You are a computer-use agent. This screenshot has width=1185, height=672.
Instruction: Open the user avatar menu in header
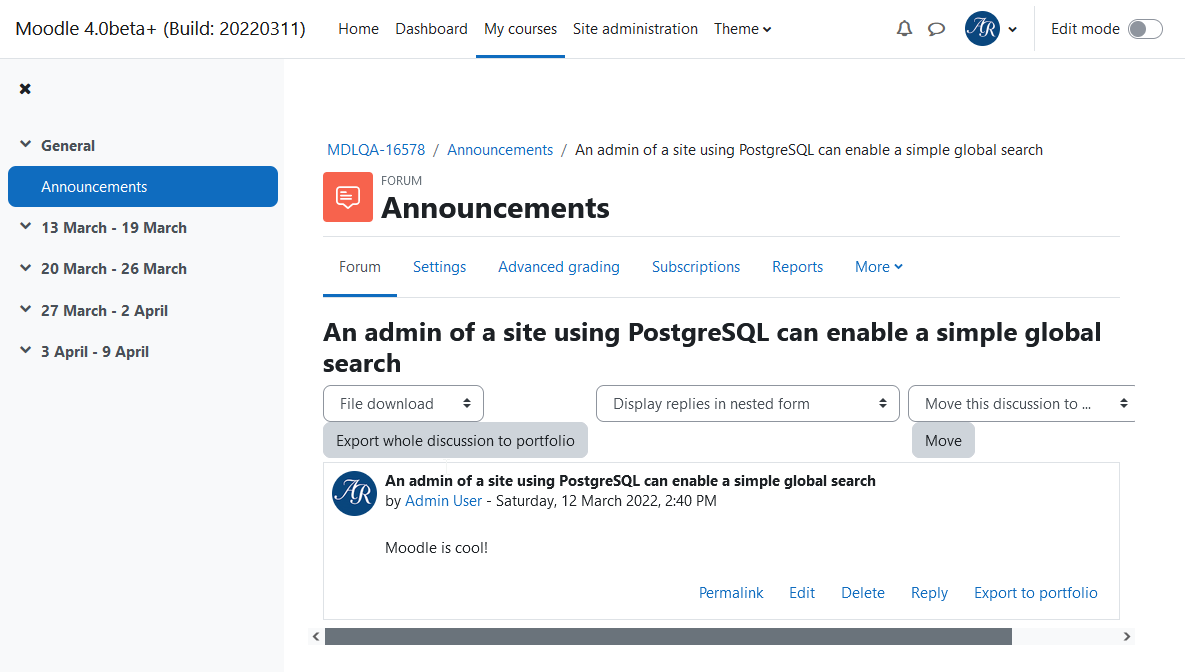click(x=982, y=29)
